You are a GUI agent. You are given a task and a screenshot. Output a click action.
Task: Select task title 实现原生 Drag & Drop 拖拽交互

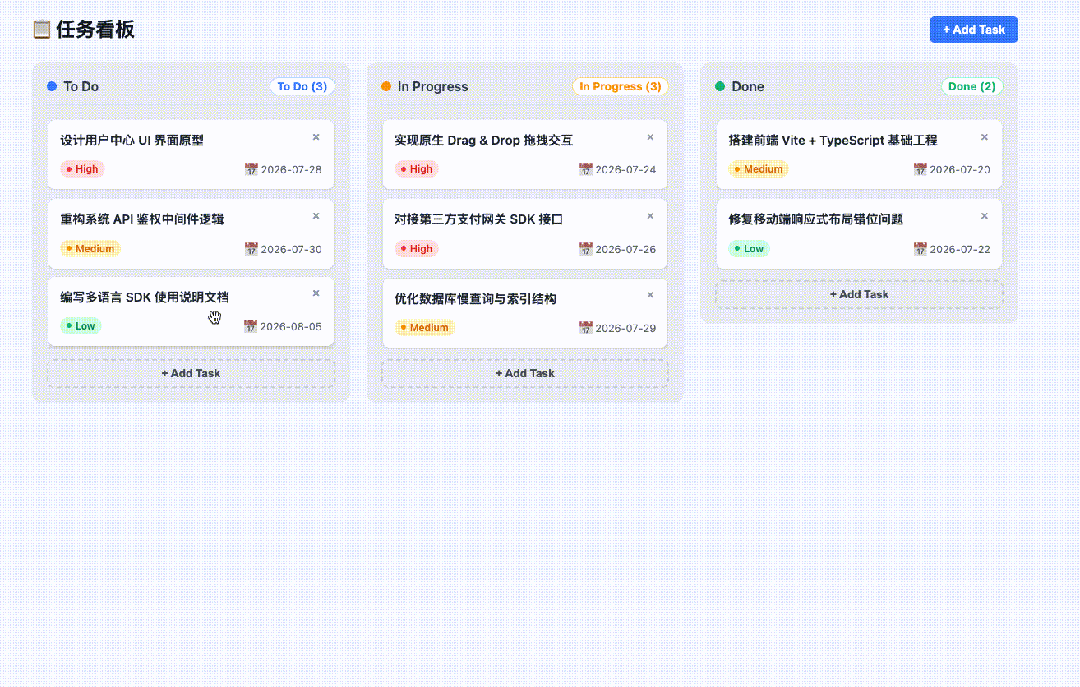coord(484,140)
